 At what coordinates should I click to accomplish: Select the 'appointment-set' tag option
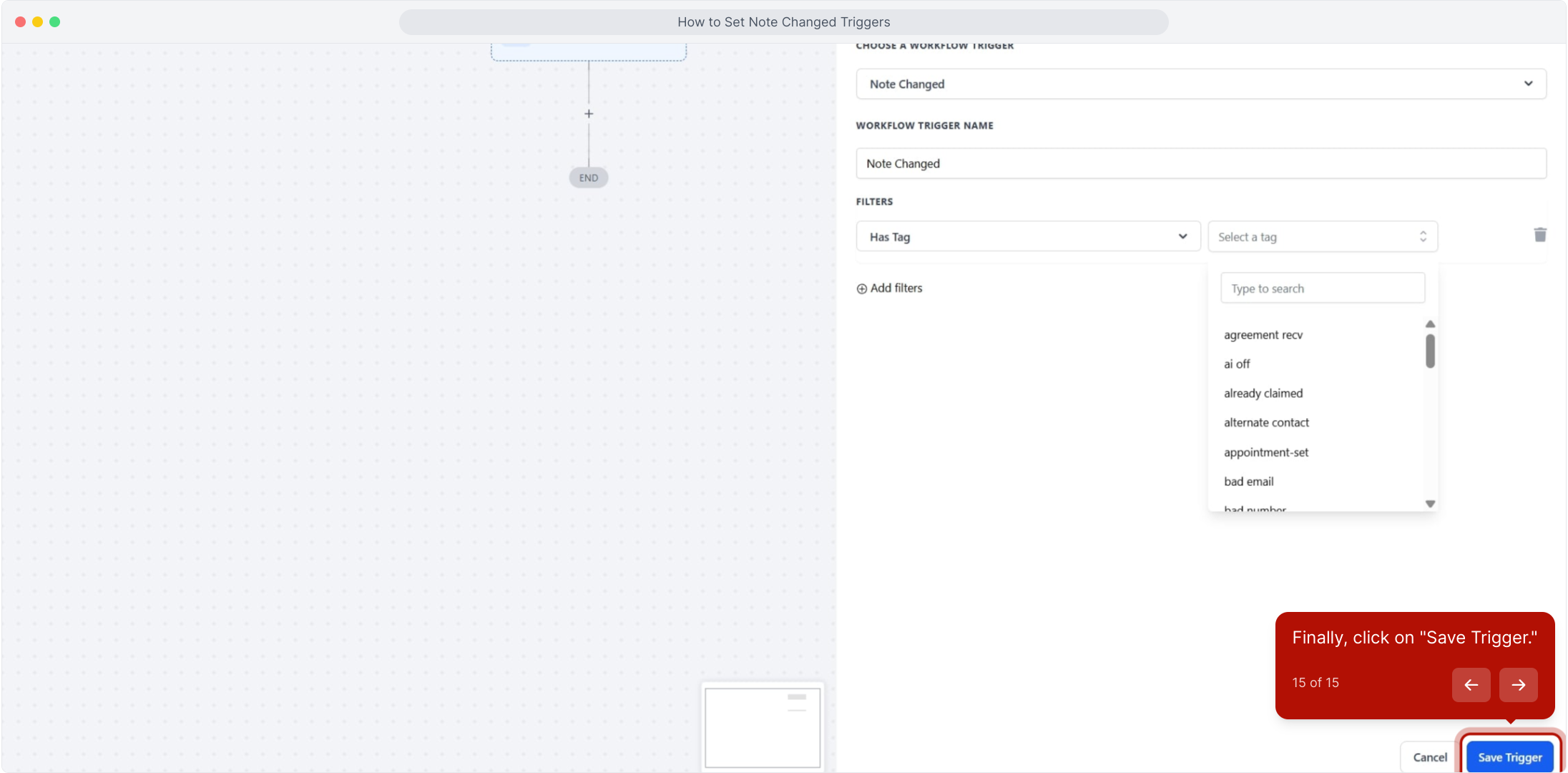point(1266,452)
